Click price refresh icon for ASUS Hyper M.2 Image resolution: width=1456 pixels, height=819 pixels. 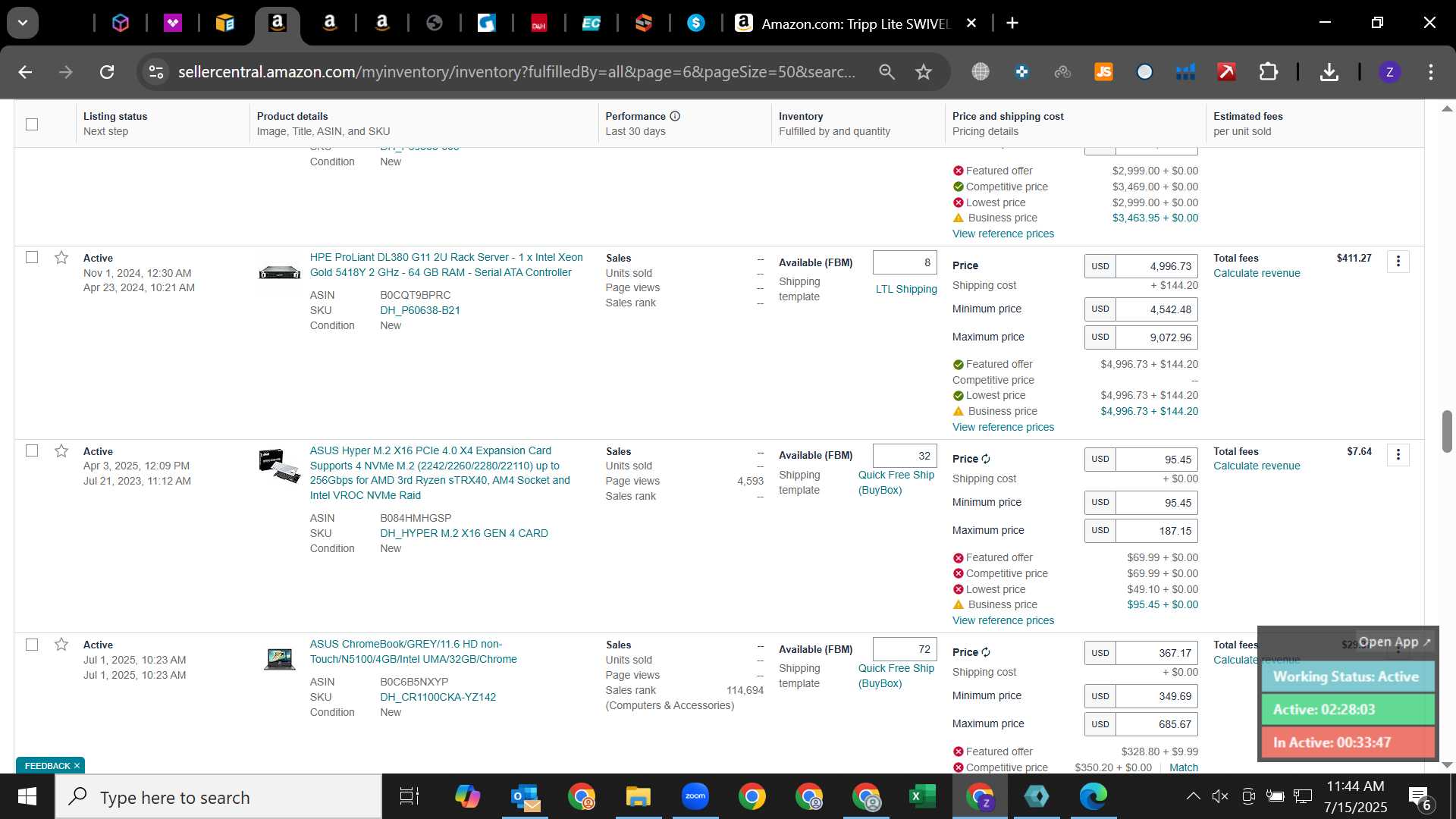986,460
